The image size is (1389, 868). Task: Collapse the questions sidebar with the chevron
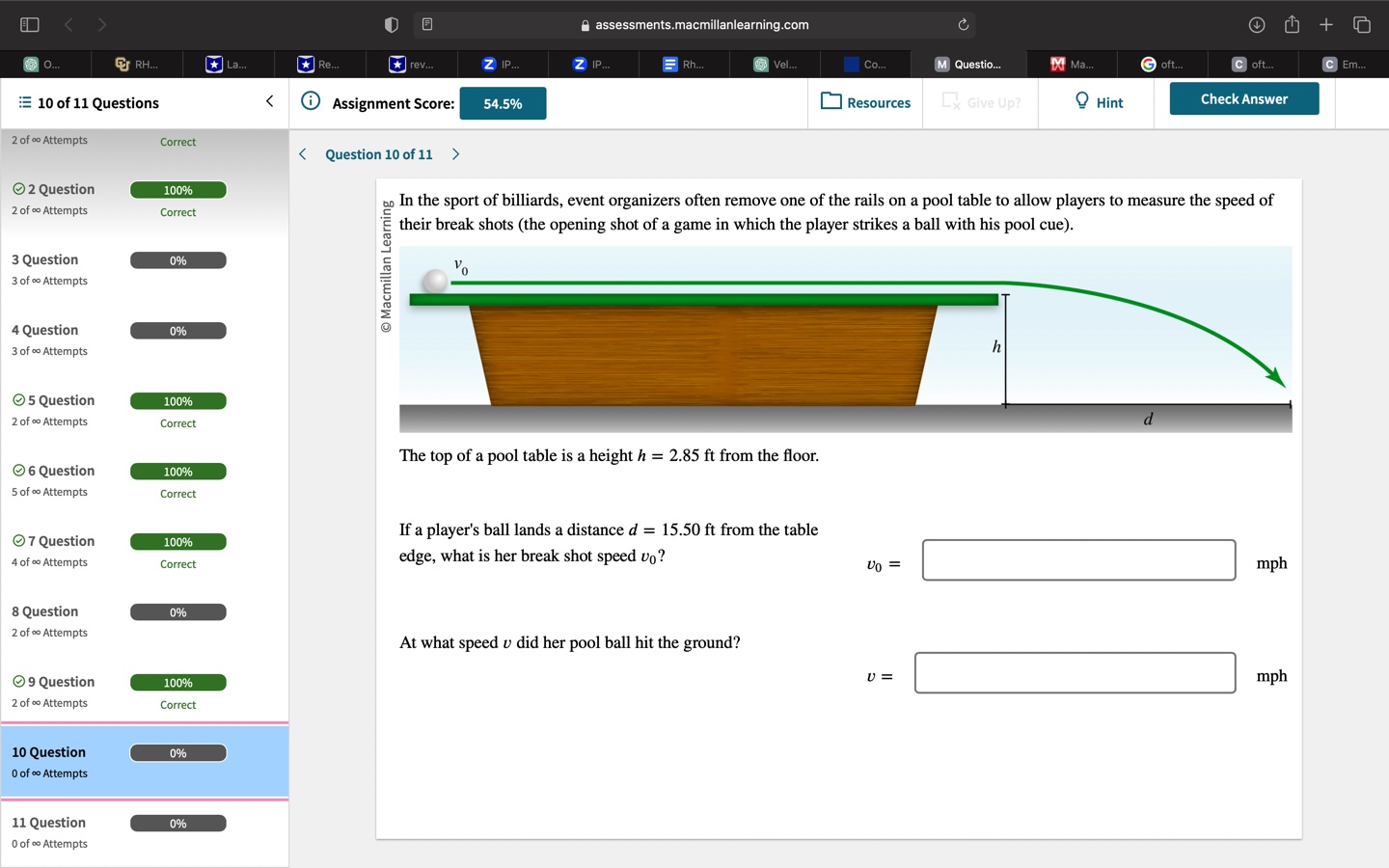point(269,100)
